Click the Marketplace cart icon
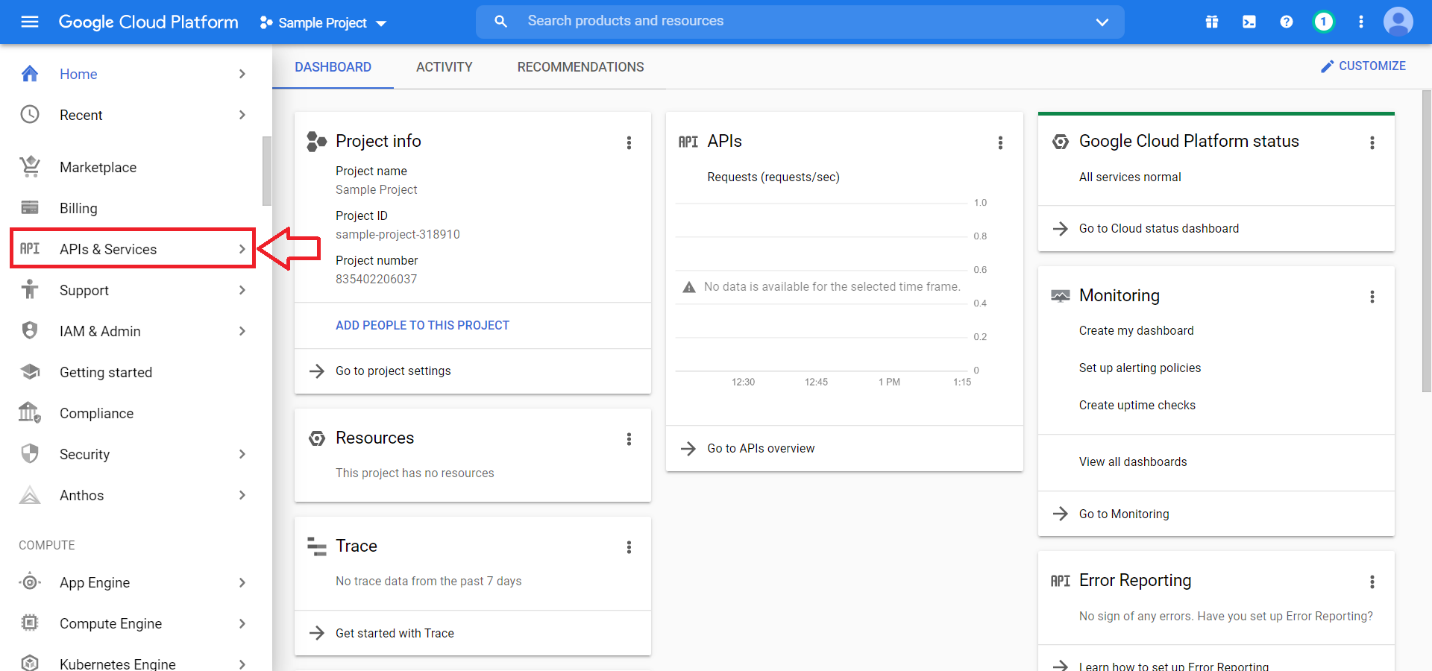Image resolution: width=1432 pixels, height=671 pixels. [x=30, y=167]
